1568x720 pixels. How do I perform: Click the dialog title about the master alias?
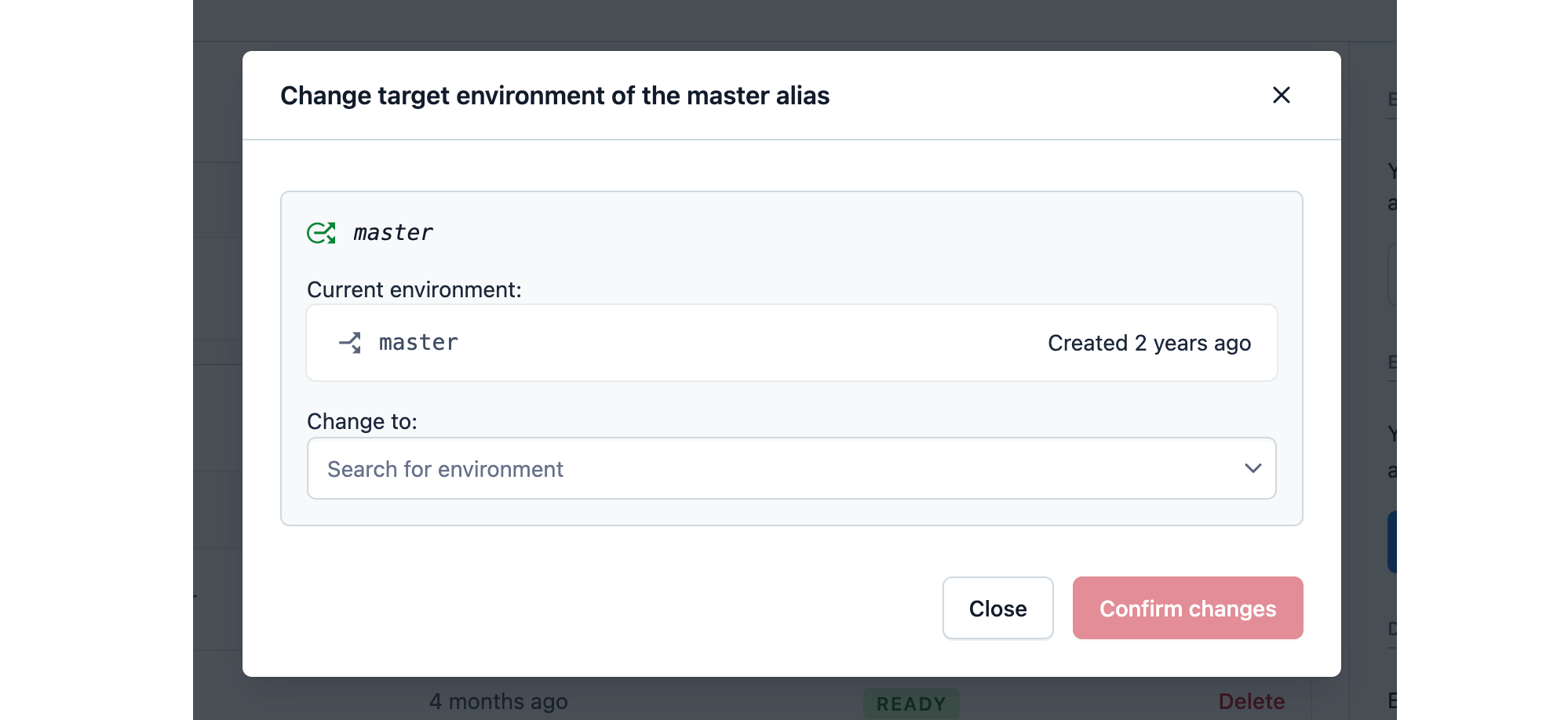(555, 96)
